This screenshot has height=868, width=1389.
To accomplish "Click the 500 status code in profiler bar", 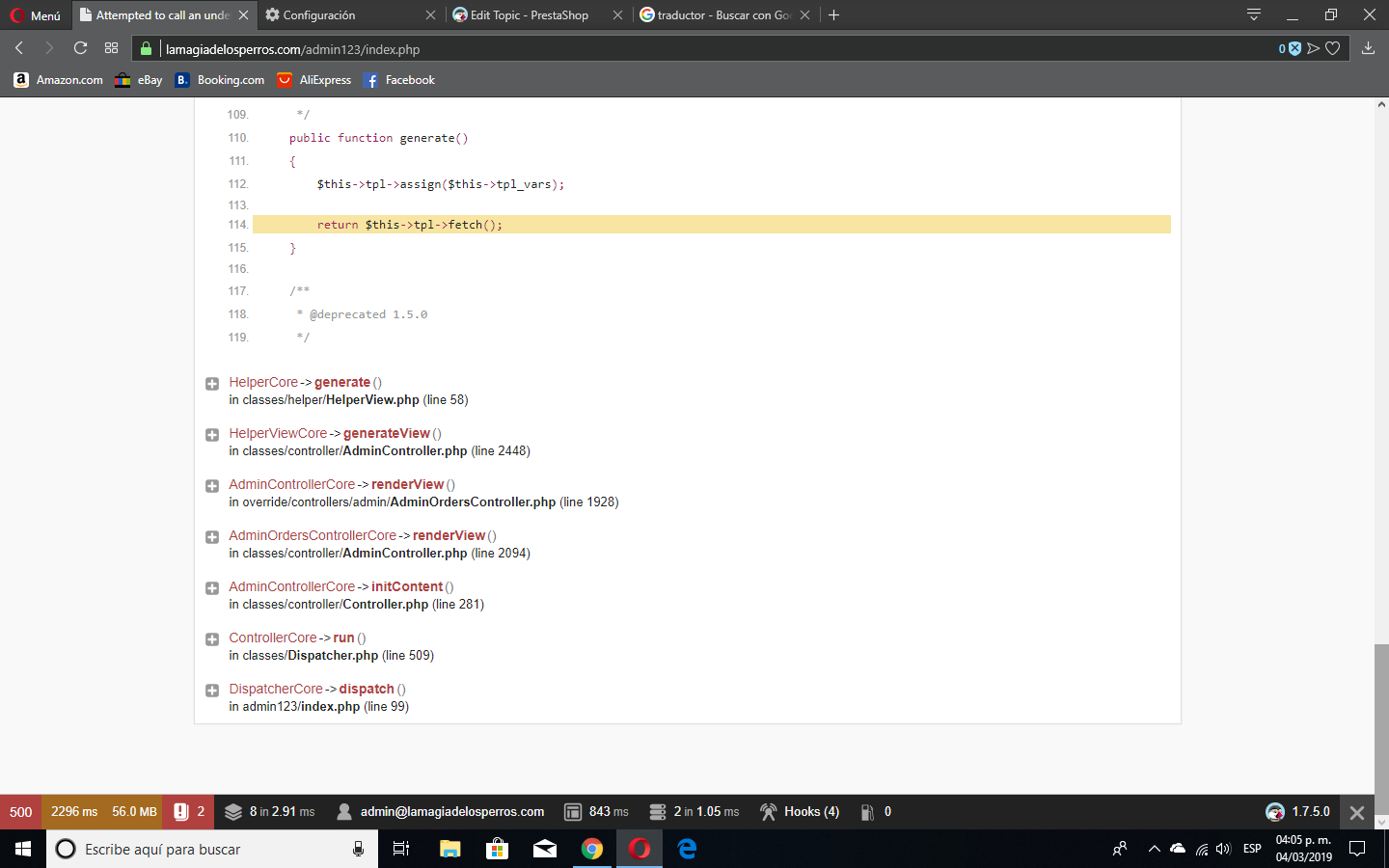I will coord(21,812).
